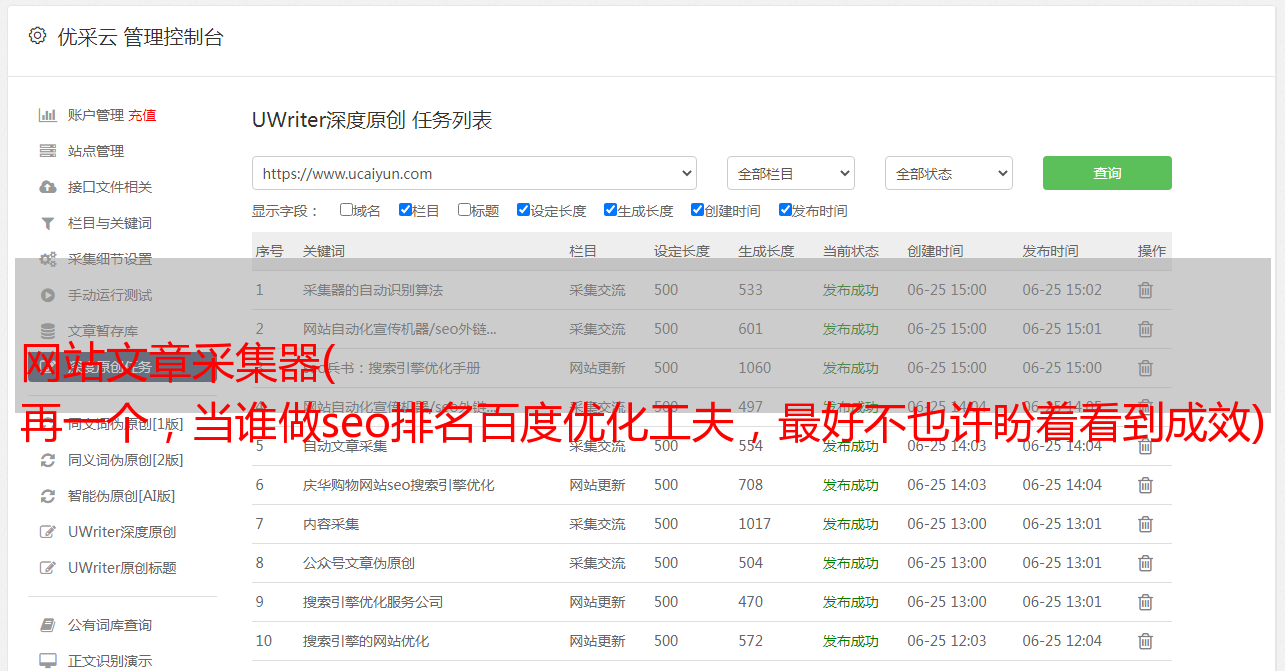Click the play icon for 手动运行测试
Screen dimensions: 1285x671
point(47,295)
